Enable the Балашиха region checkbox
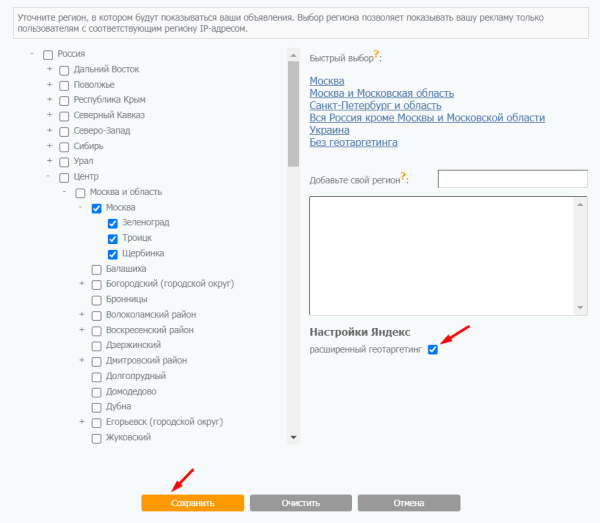The width and height of the screenshot is (600, 523). pyautogui.click(x=97, y=269)
